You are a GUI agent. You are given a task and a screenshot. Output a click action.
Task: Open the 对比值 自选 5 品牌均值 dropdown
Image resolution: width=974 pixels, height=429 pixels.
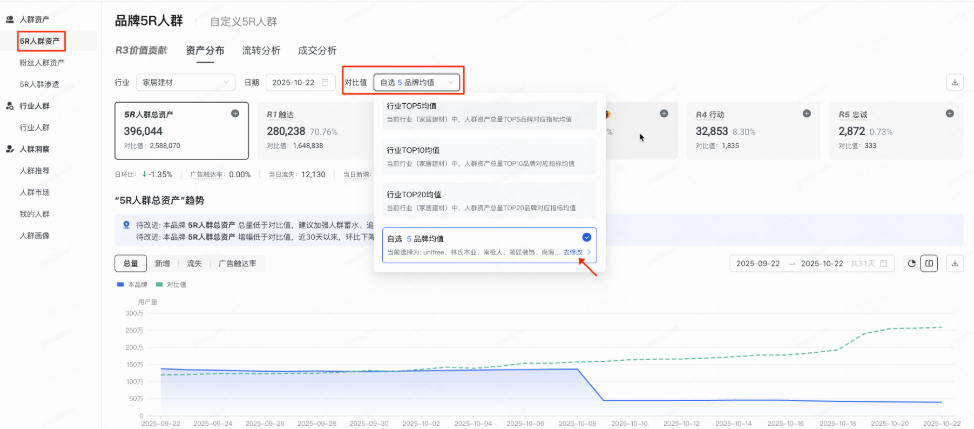pos(417,83)
